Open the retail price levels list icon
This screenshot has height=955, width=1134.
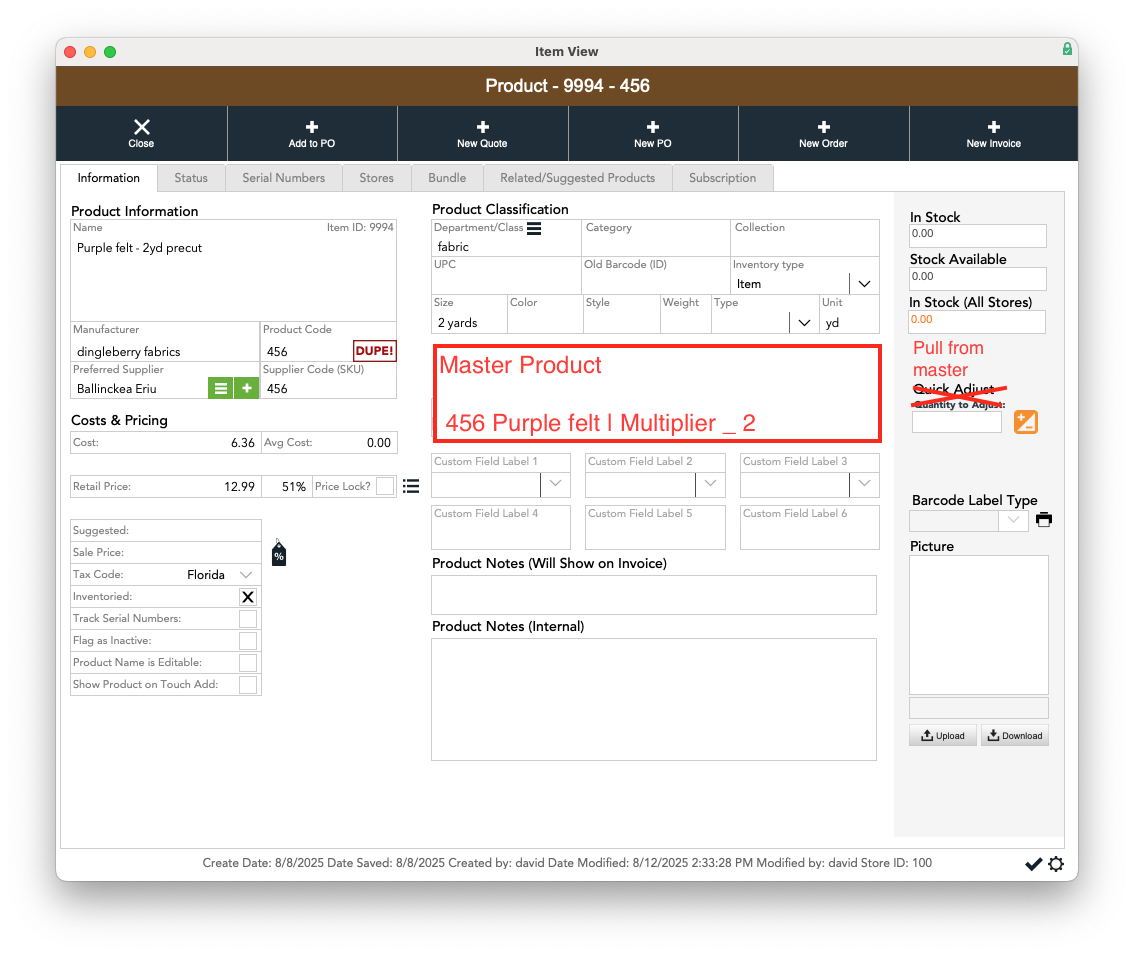[x=411, y=486]
